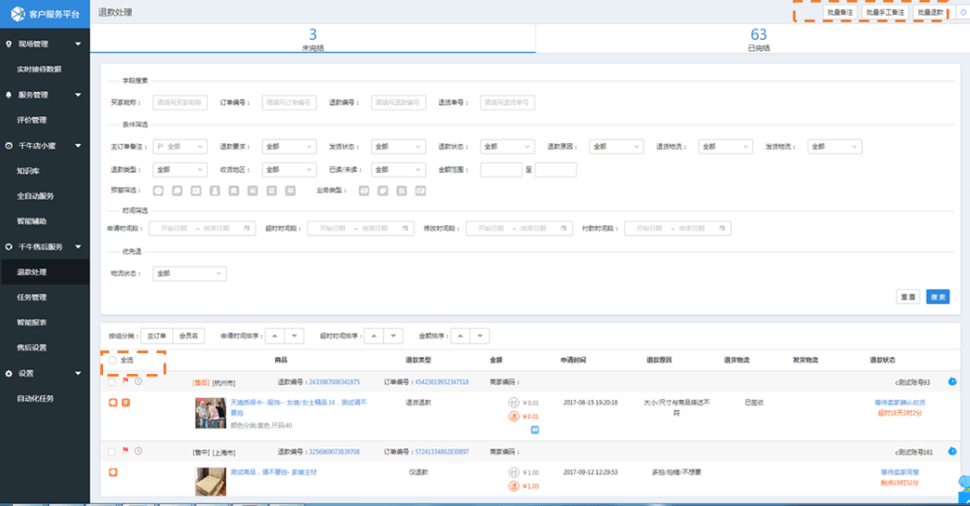
Task: Open the product thumbnail in the 杭州市 order
Action: 210,413
